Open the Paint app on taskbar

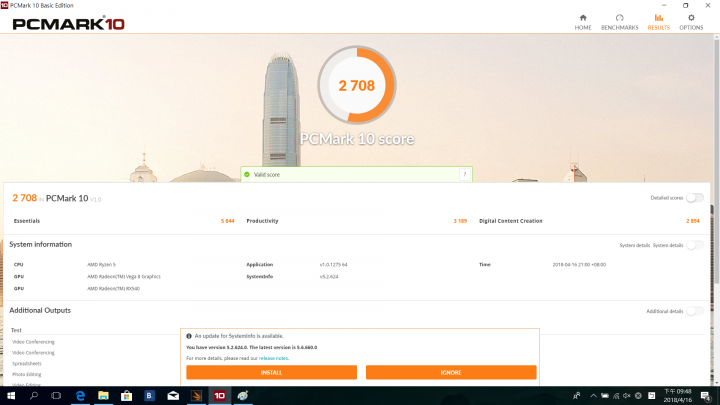tap(243, 395)
